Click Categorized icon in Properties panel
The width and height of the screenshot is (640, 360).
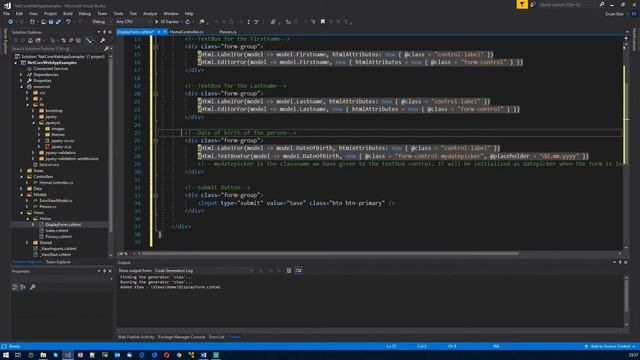[x=15, y=287]
